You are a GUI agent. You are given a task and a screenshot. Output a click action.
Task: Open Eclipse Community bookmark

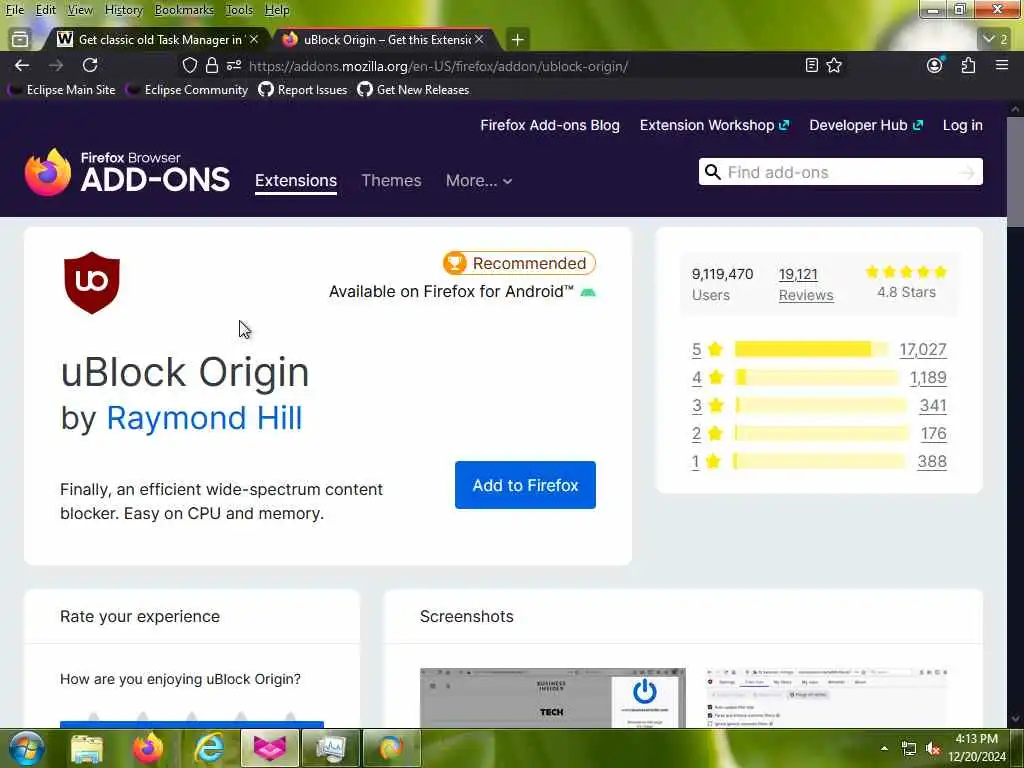point(188,90)
